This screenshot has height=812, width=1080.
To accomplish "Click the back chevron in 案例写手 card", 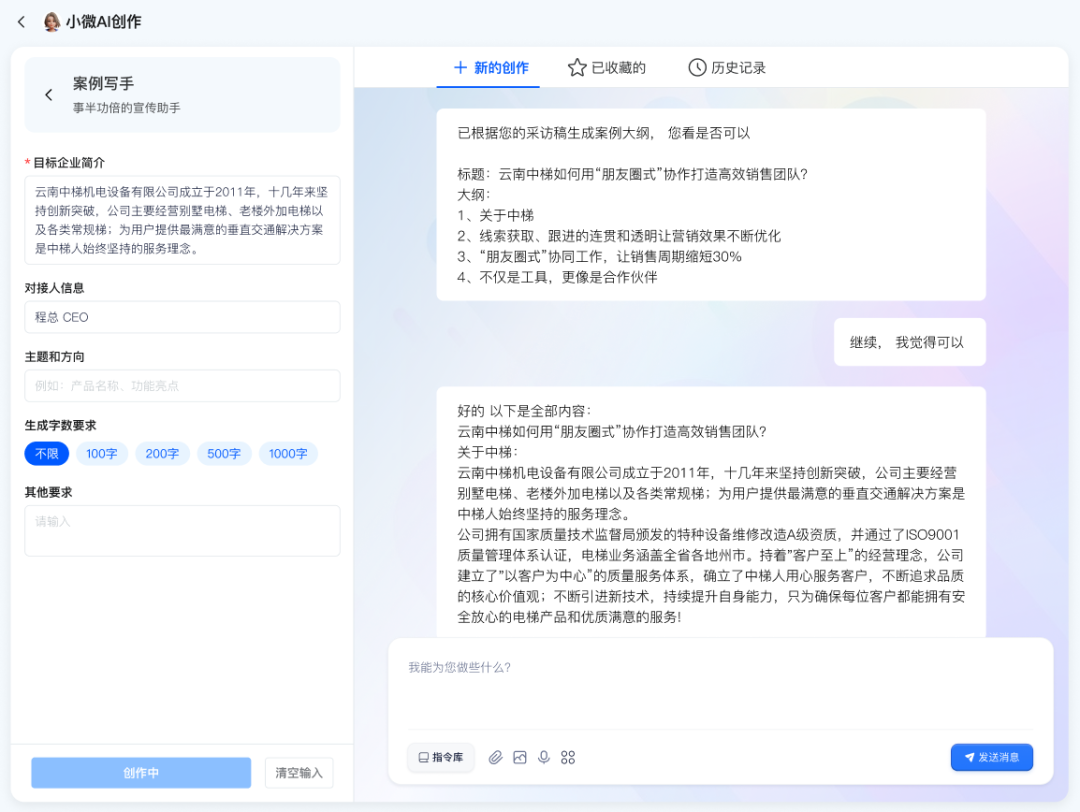I will (48, 95).
